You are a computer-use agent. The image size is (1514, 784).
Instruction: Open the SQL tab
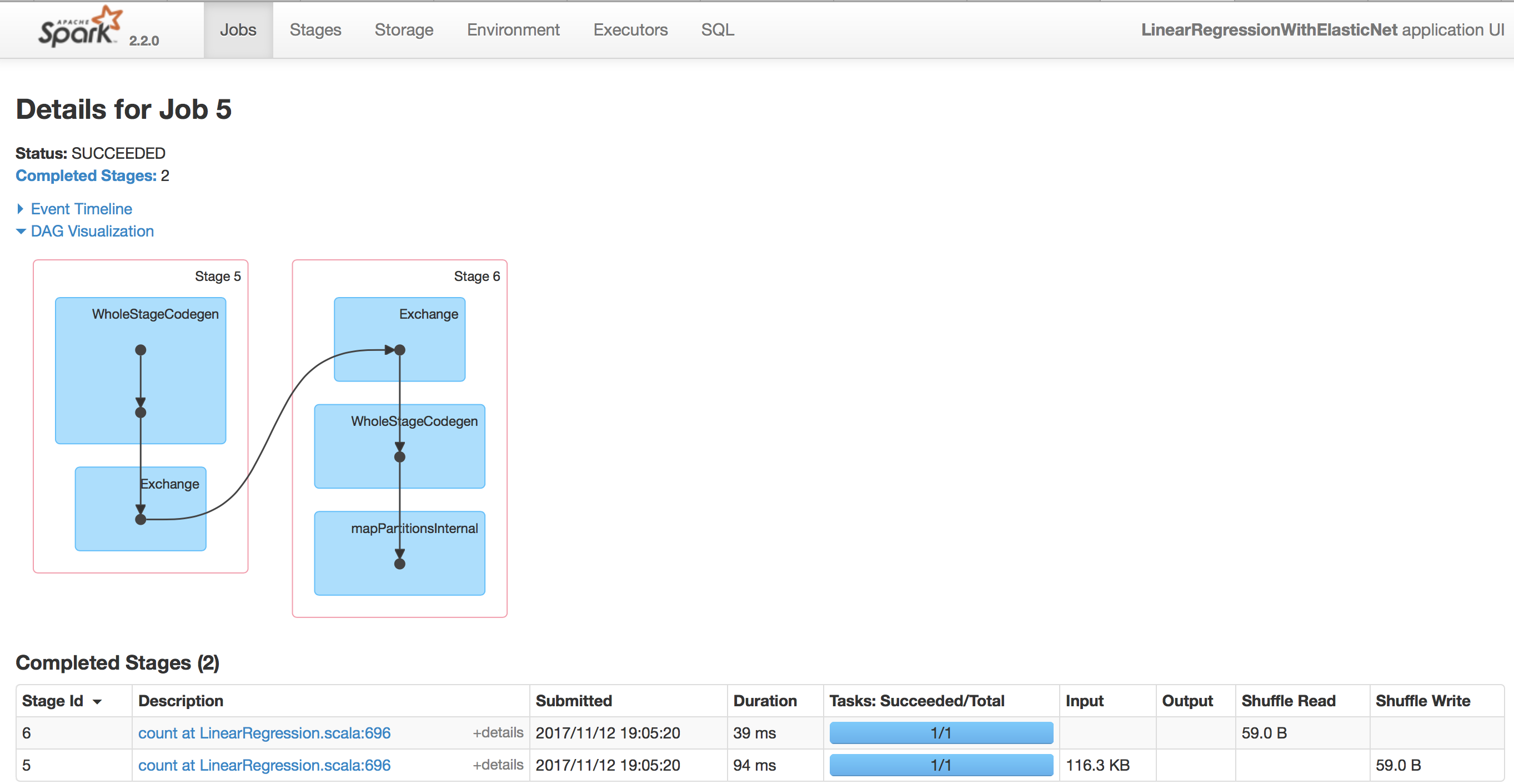[x=717, y=30]
